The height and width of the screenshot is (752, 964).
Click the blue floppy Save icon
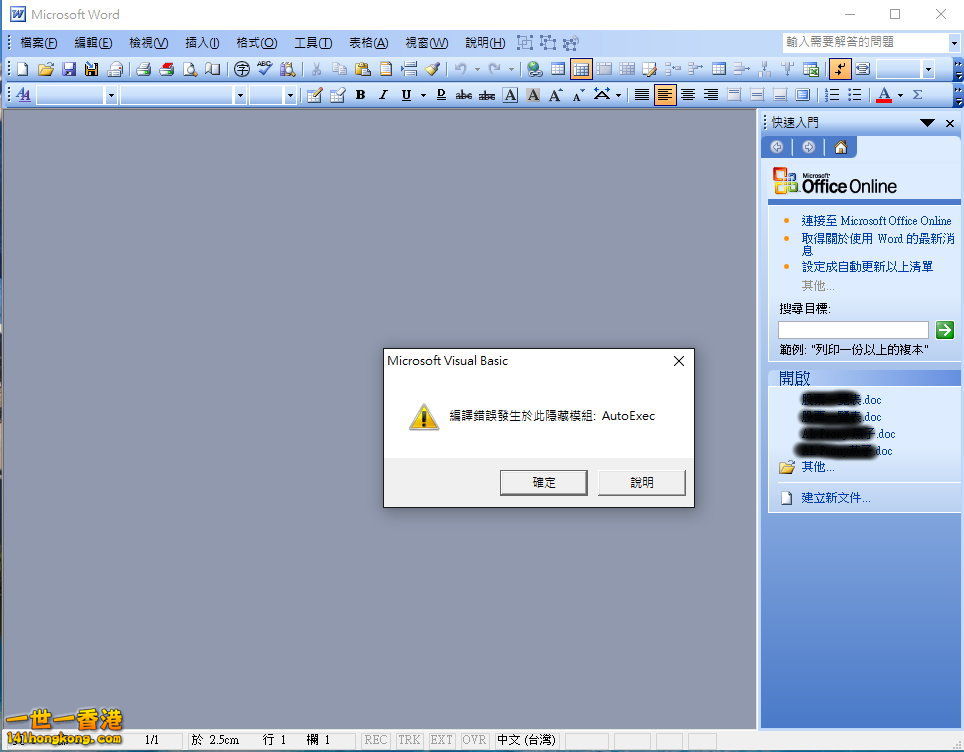pos(69,69)
